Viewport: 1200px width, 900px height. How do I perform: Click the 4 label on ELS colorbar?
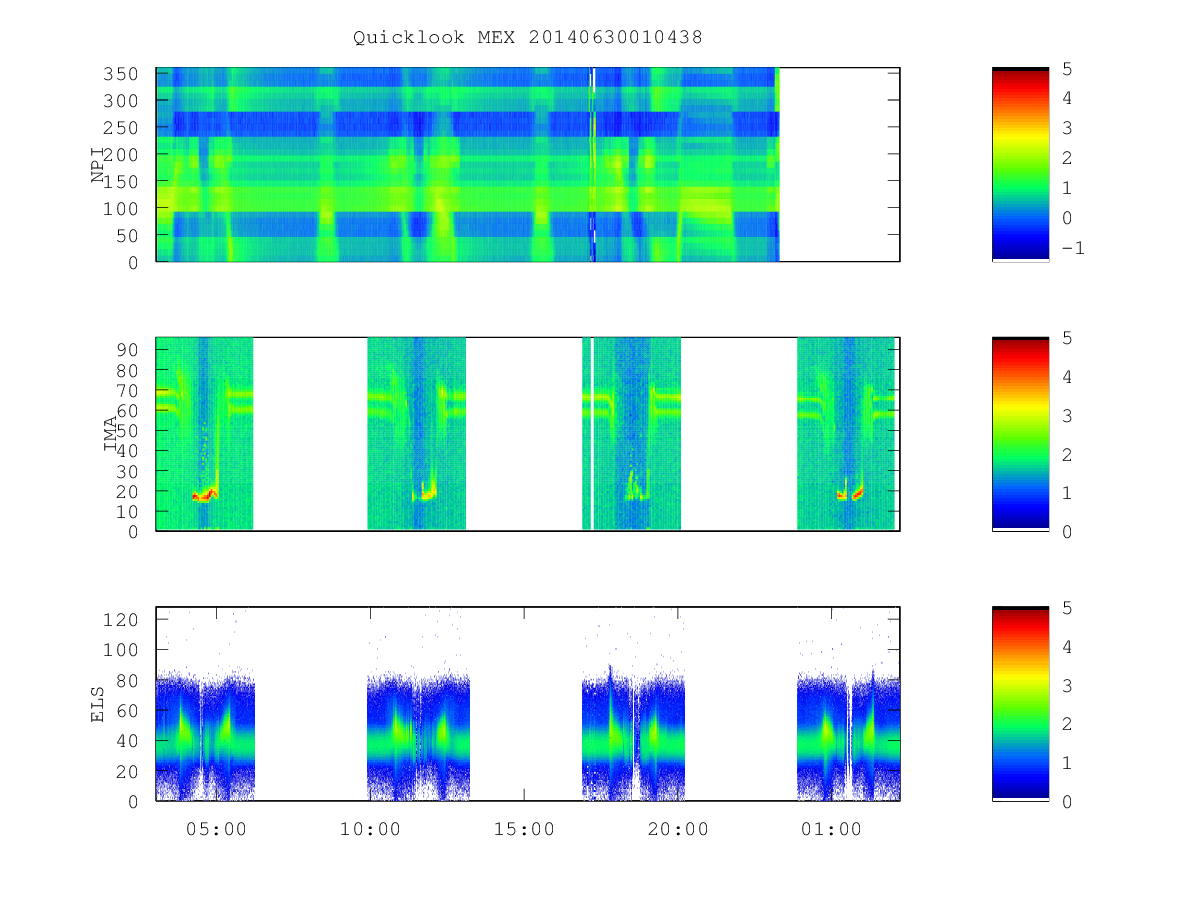(1067, 646)
